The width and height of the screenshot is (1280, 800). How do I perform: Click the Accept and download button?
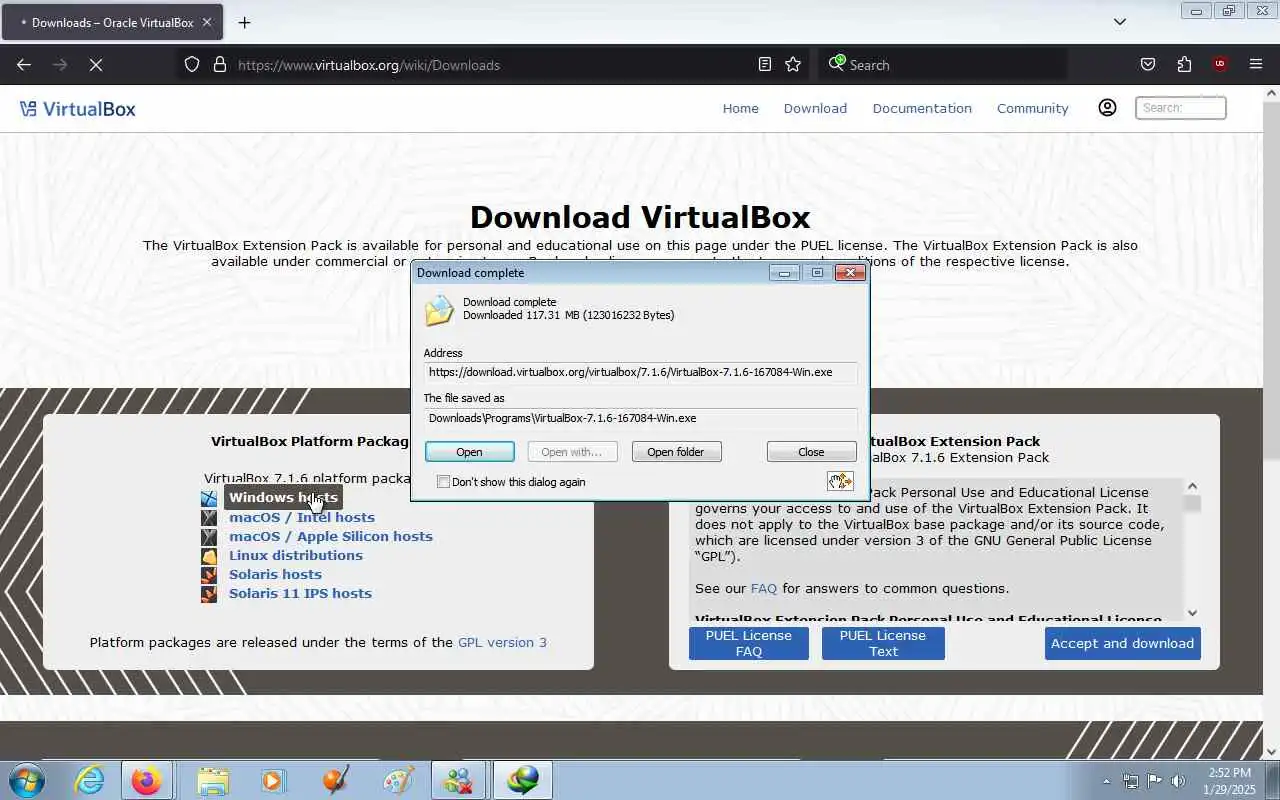pyautogui.click(x=1122, y=643)
